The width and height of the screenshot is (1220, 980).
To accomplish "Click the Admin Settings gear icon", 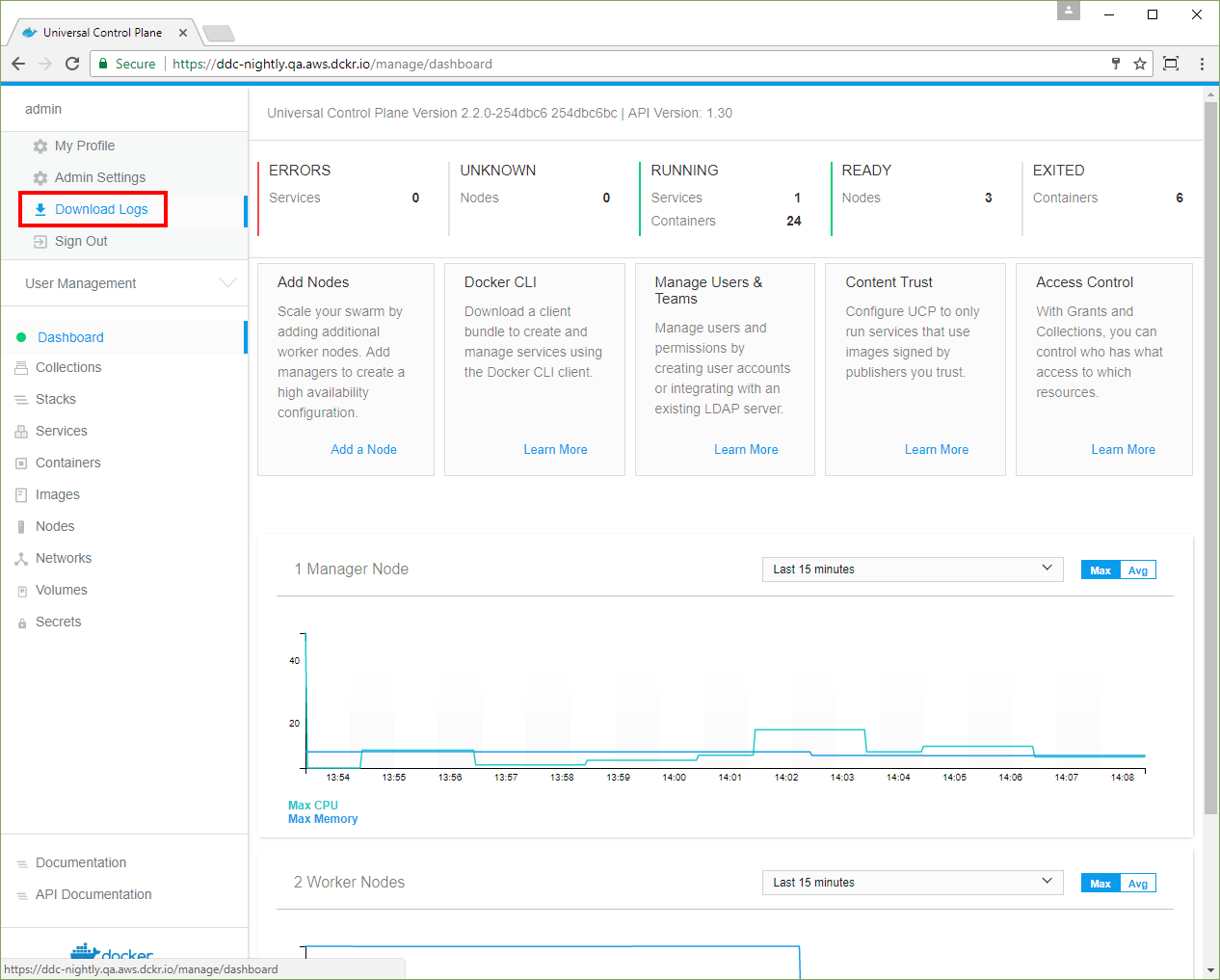I will coord(40,178).
